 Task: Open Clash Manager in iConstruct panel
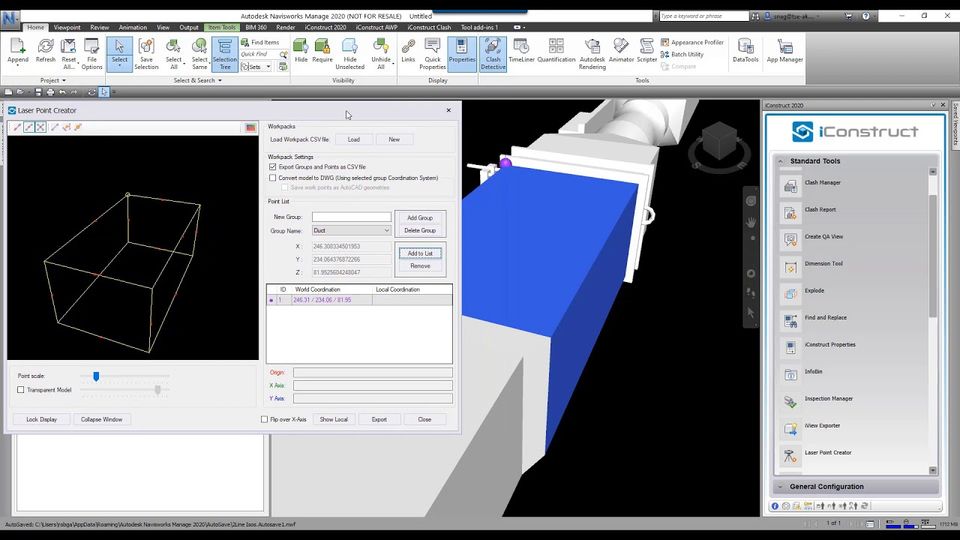[x=823, y=183]
